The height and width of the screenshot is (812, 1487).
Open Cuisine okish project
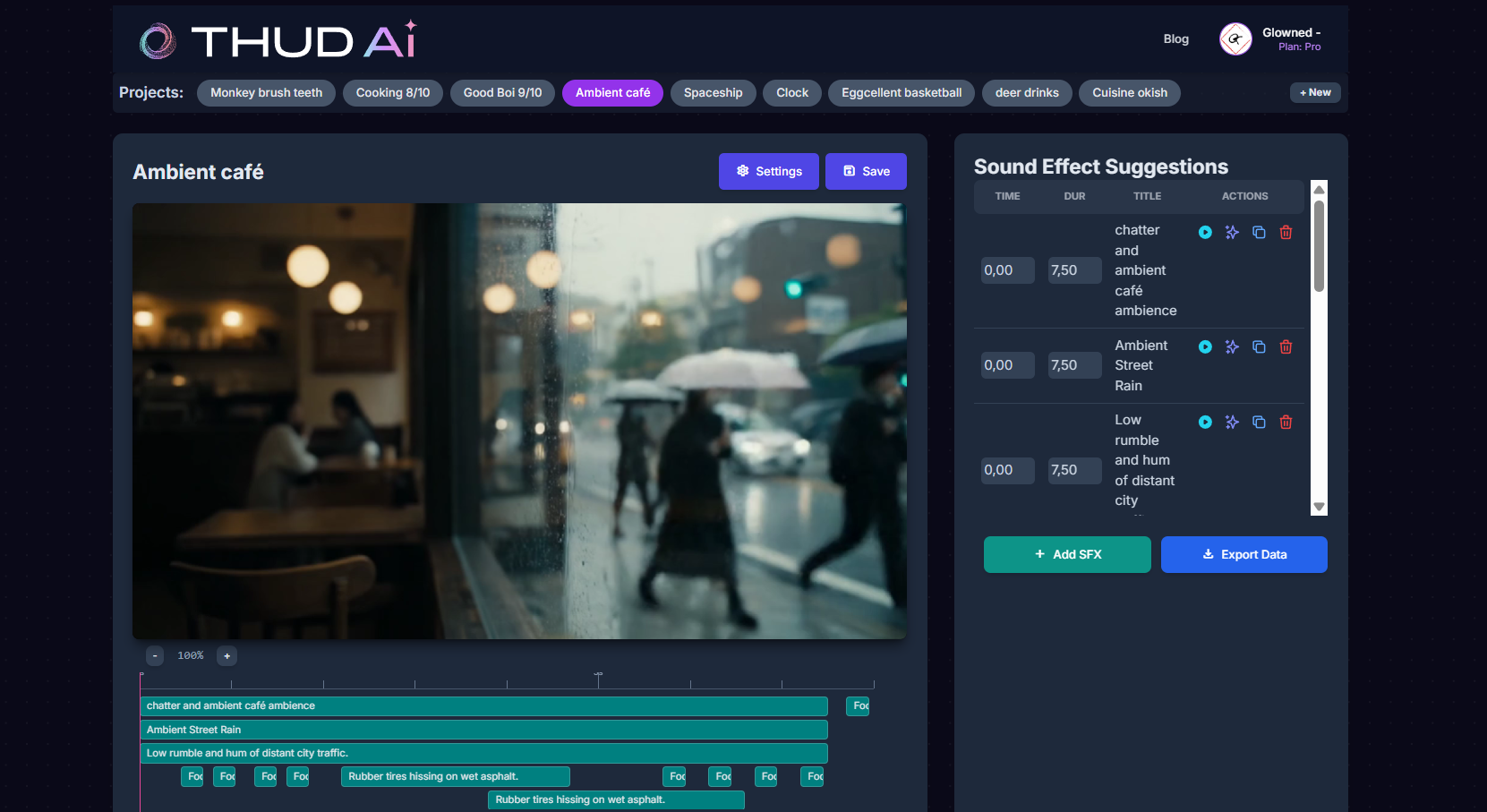tap(1130, 93)
